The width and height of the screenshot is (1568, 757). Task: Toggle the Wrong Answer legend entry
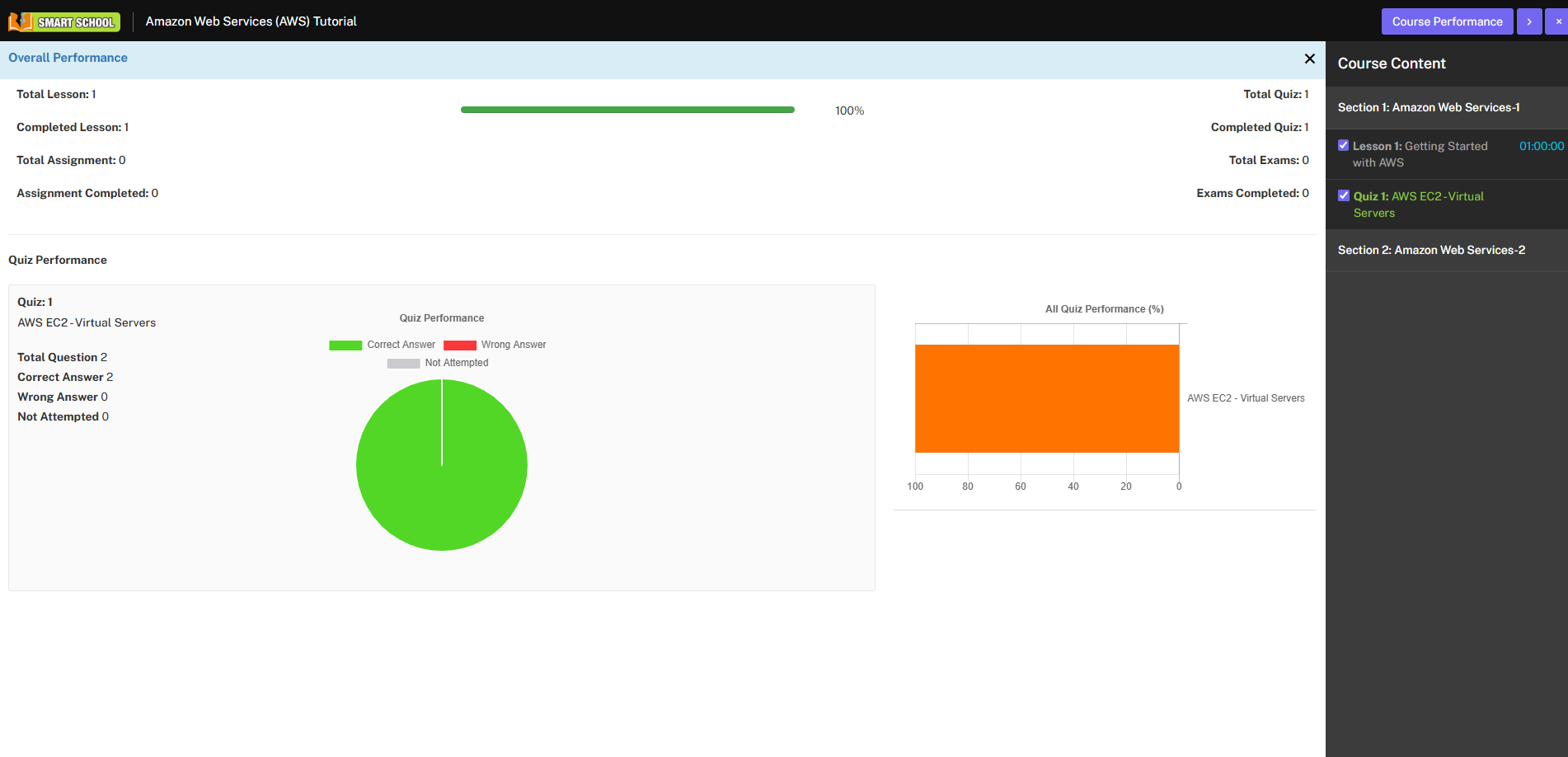tap(495, 345)
